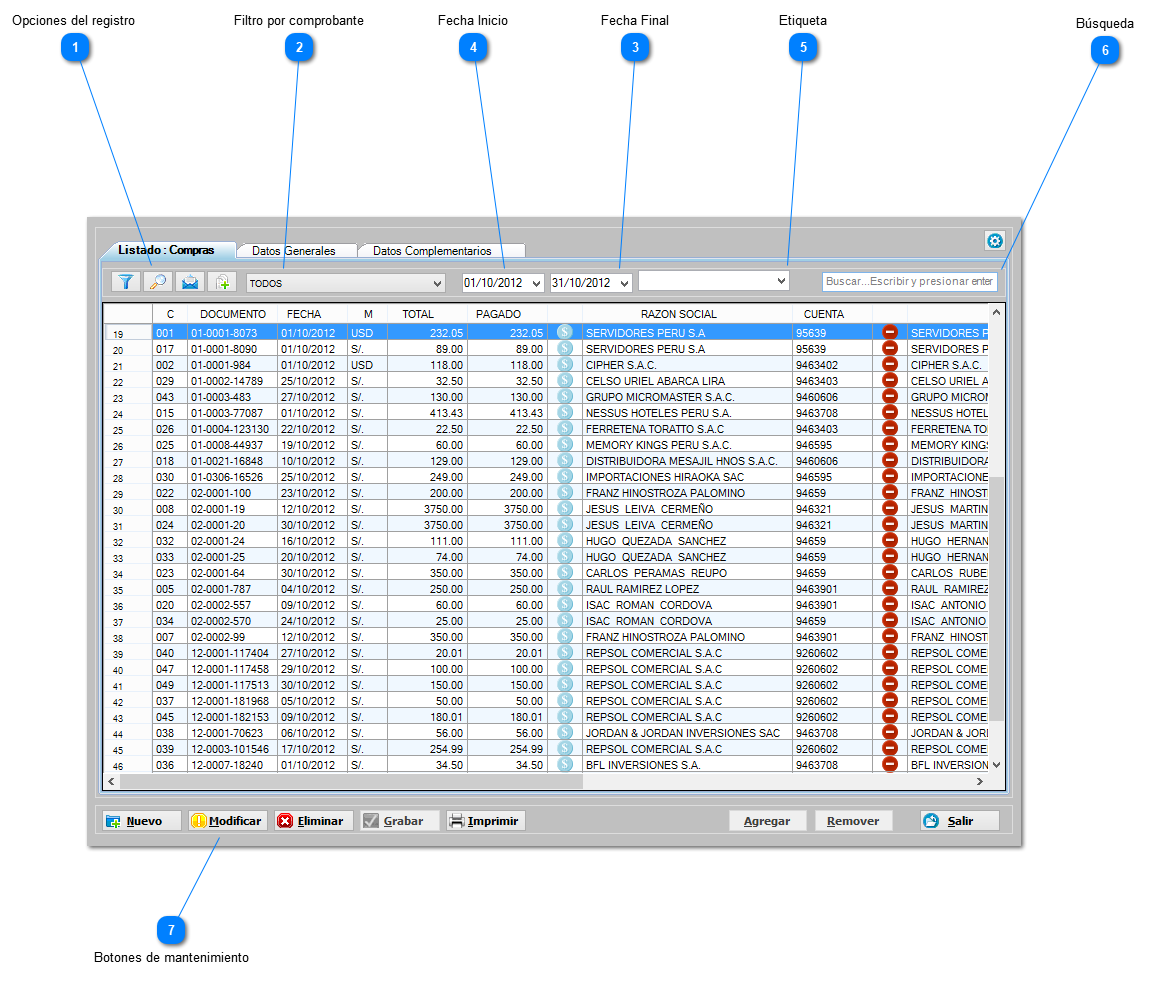Click the Modificar button
Viewport: 1150px width, 981px height.
point(227,820)
